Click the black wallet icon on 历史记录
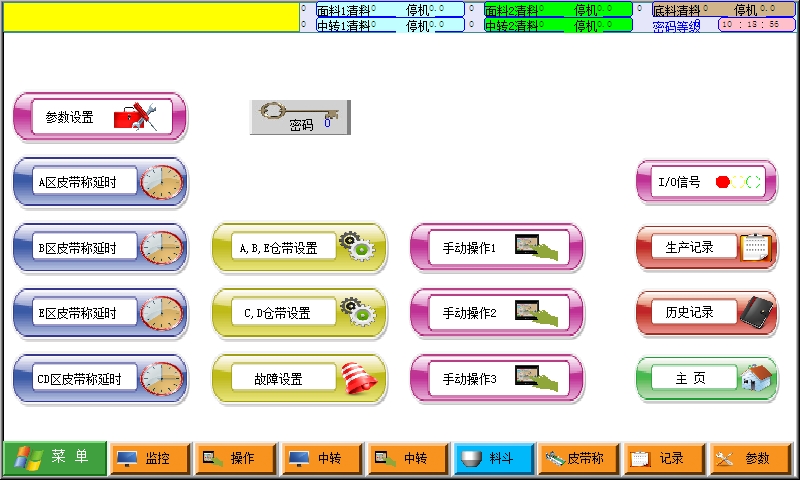800x480 pixels. [756, 312]
